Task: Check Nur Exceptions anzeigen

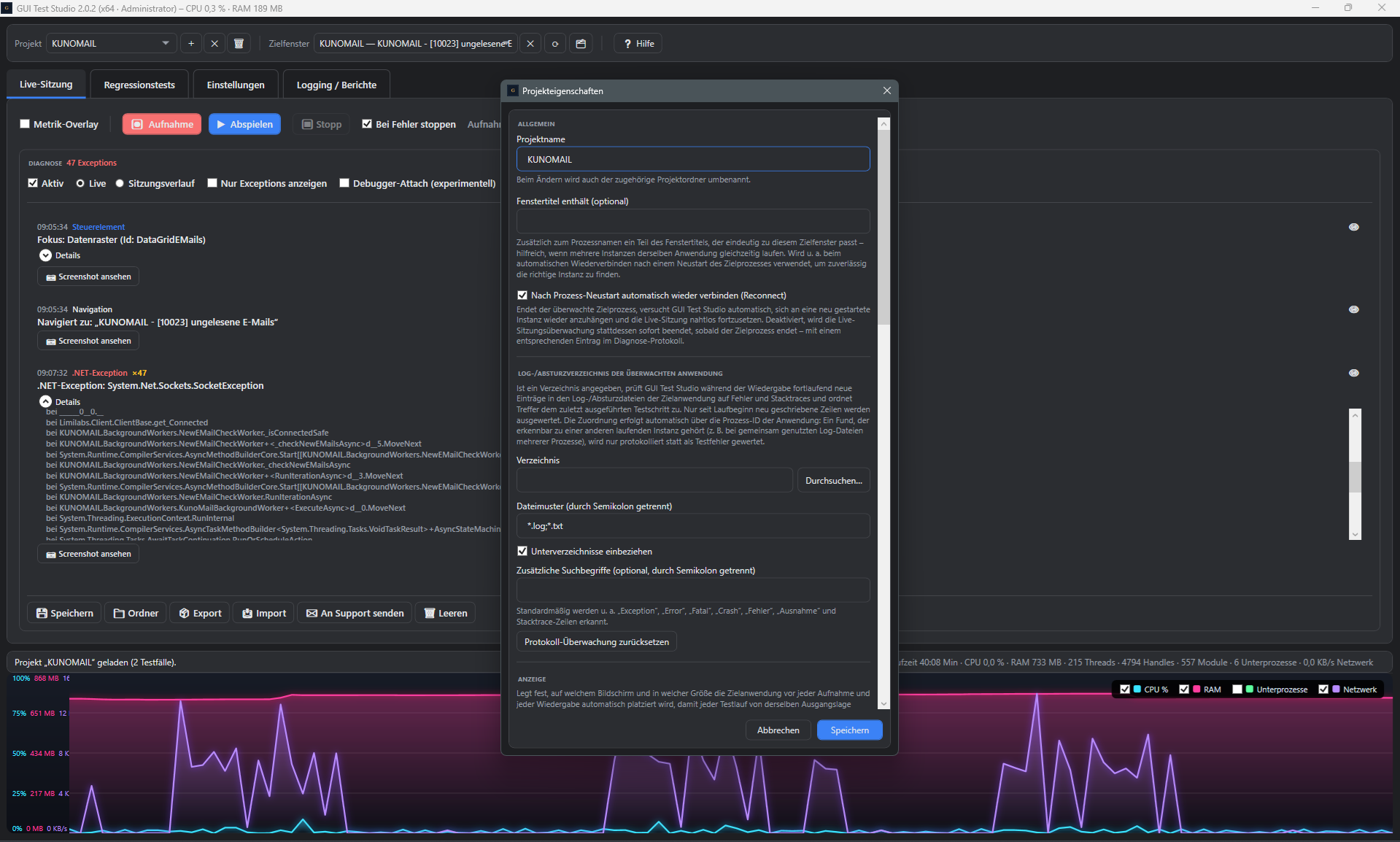Action: pos(212,183)
